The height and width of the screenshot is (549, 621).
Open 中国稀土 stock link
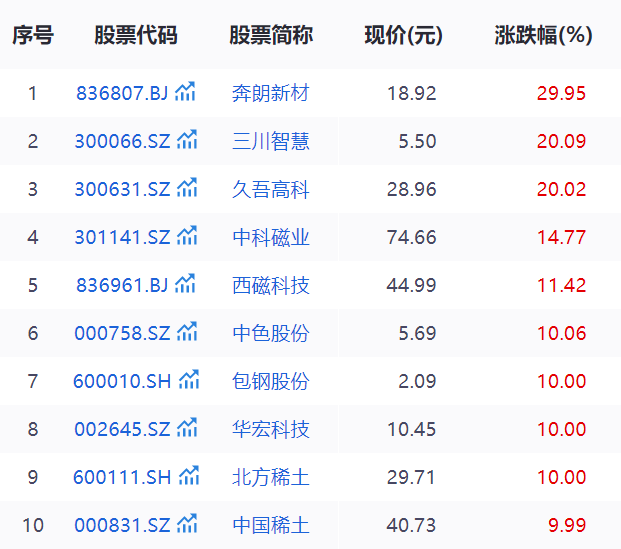point(270,526)
